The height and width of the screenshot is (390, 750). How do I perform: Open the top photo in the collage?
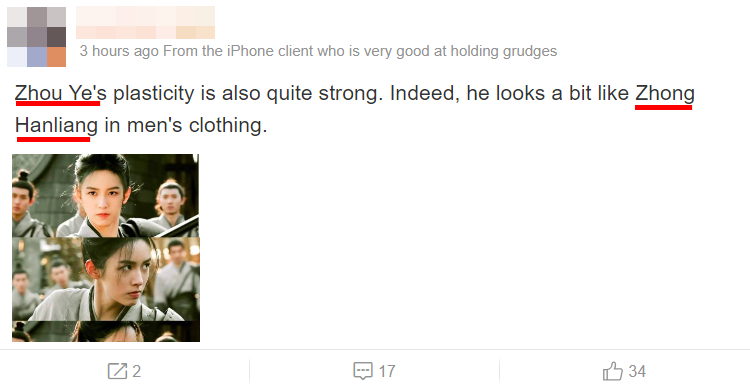pos(106,196)
